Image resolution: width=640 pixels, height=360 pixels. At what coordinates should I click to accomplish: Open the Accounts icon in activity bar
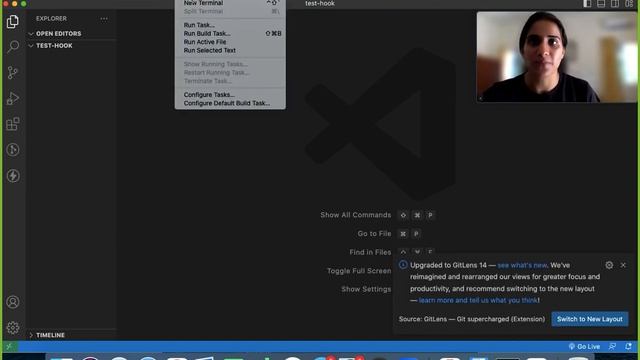13,302
